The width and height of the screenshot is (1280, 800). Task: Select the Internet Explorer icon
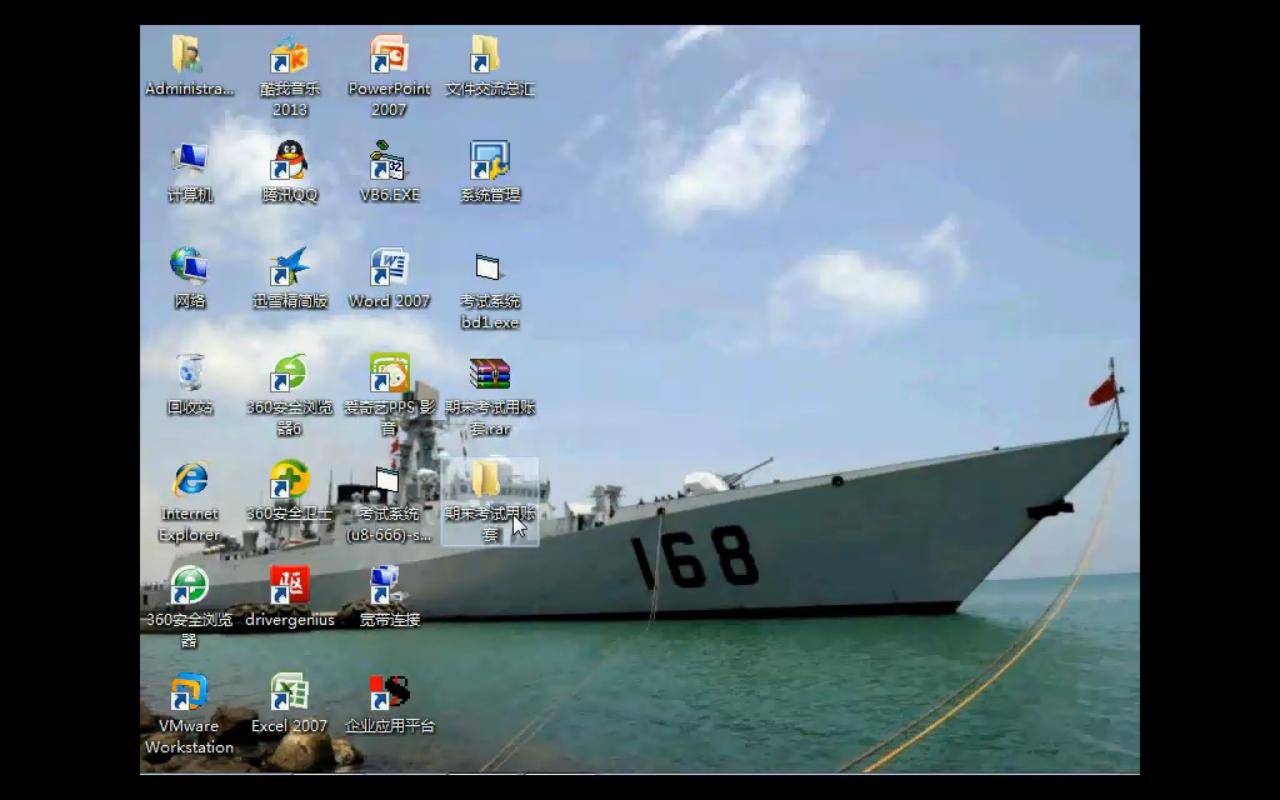tap(189, 480)
